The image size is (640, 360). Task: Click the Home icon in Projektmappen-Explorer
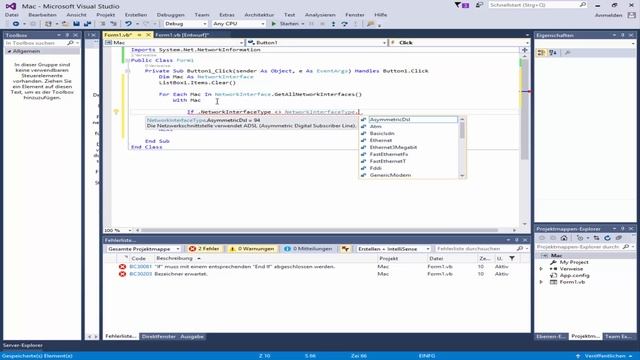pos(564,238)
